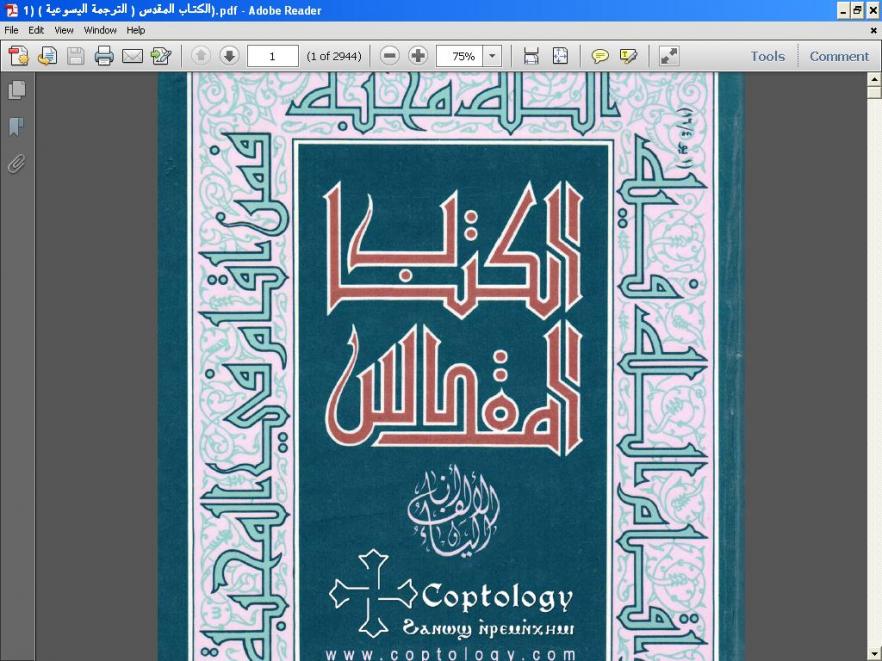This screenshot has width=882, height=661.
Task: Open the Tools pane
Action: pyautogui.click(x=767, y=56)
